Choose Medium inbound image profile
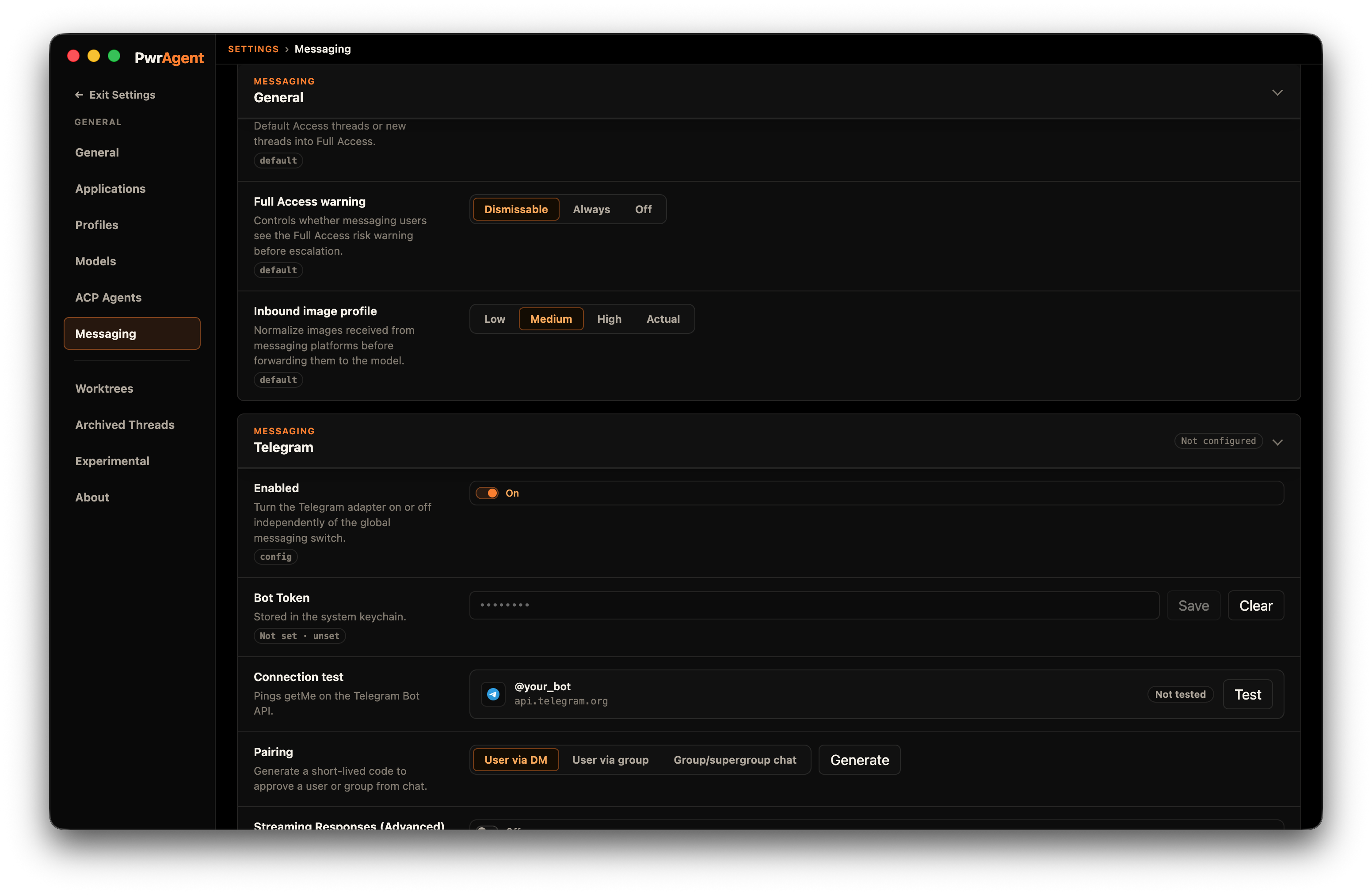Image resolution: width=1372 pixels, height=895 pixels. pos(551,319)
